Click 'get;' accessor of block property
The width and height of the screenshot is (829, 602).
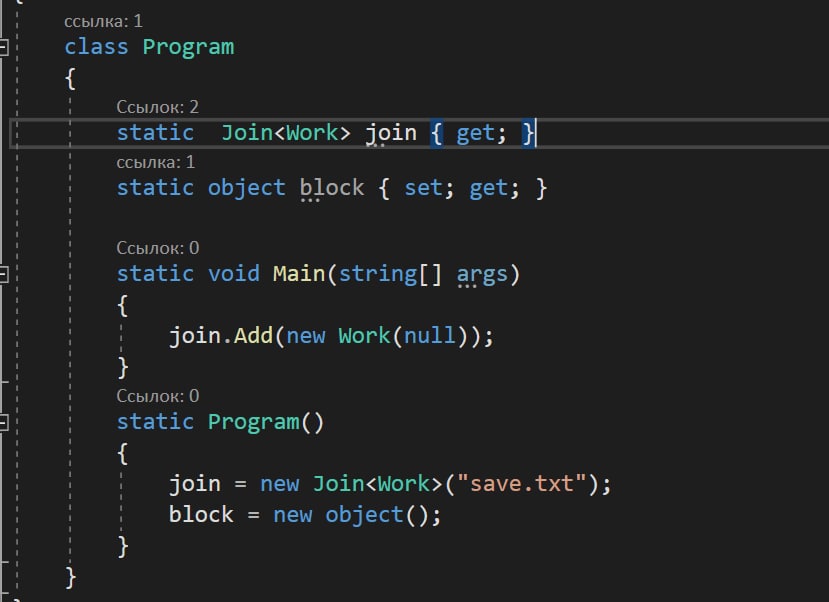(494, 188)
